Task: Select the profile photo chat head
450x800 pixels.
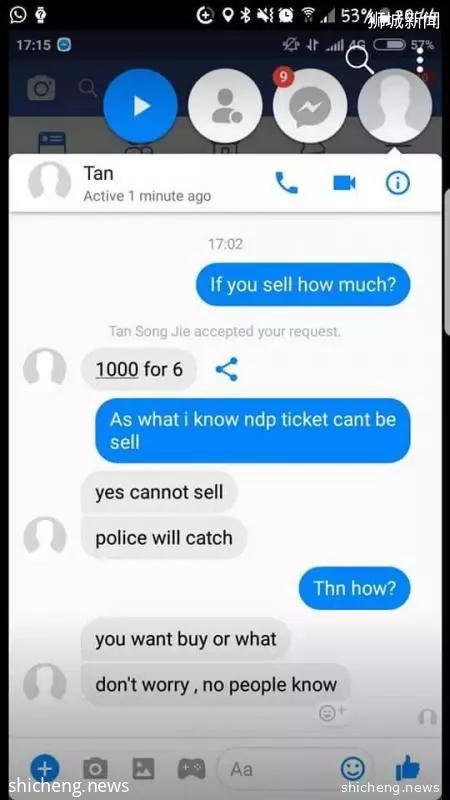Action: pyautogui.click(x=395, y=106)
